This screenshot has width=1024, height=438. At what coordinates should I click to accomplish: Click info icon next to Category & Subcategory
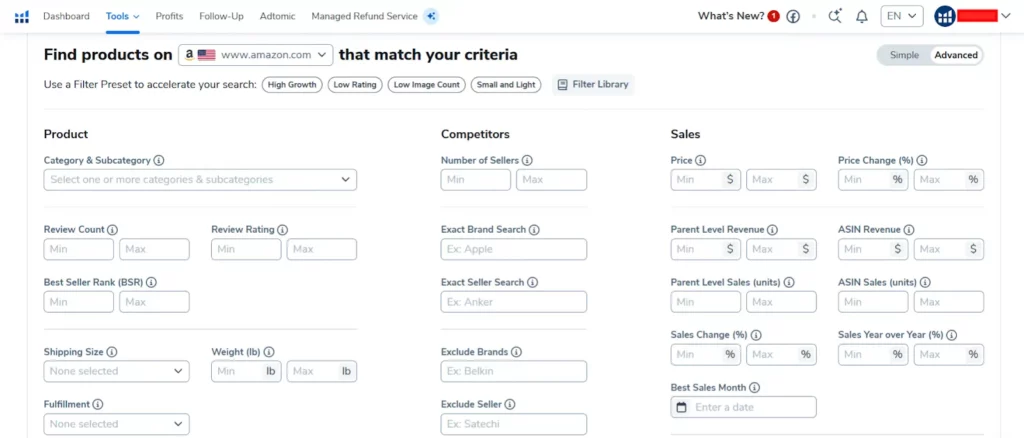click(159, 160)
